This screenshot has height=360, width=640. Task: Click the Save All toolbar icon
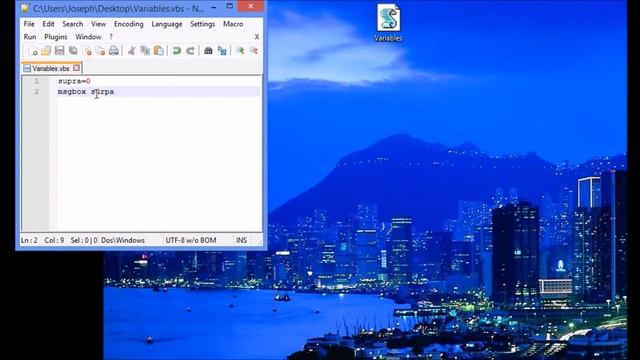click(73, 51)
